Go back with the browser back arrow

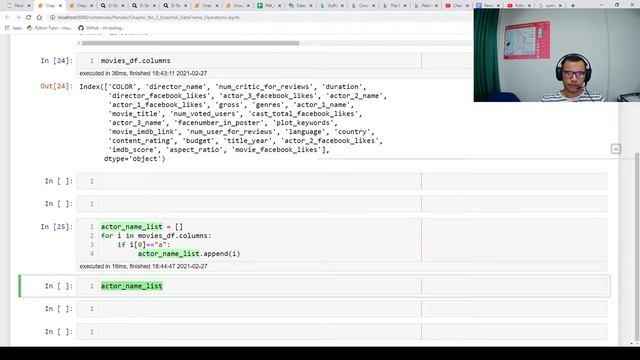click(x=7, y=18)
